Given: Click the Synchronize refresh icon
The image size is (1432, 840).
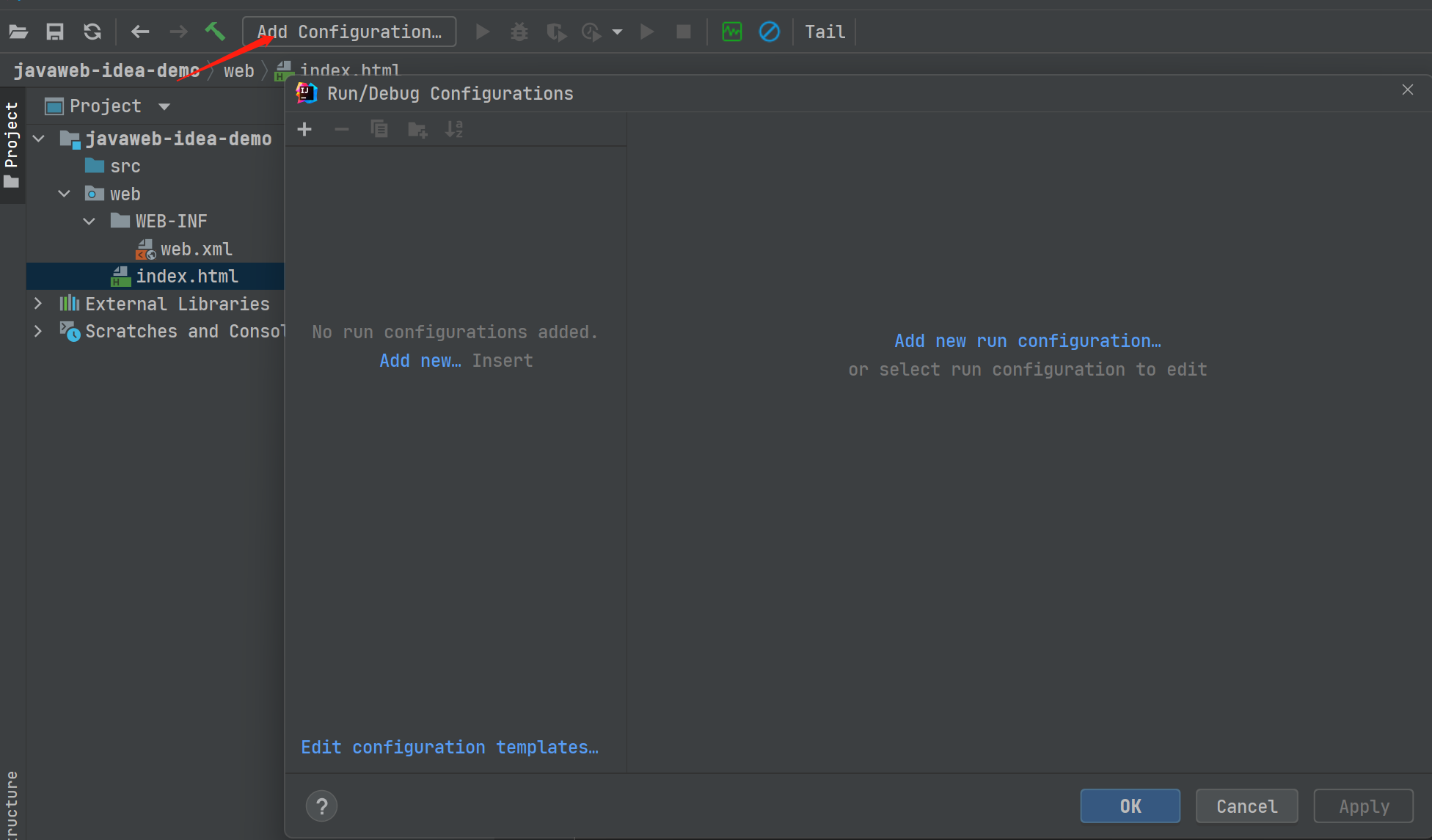Looking at the screenshot, I should (92, 32).
